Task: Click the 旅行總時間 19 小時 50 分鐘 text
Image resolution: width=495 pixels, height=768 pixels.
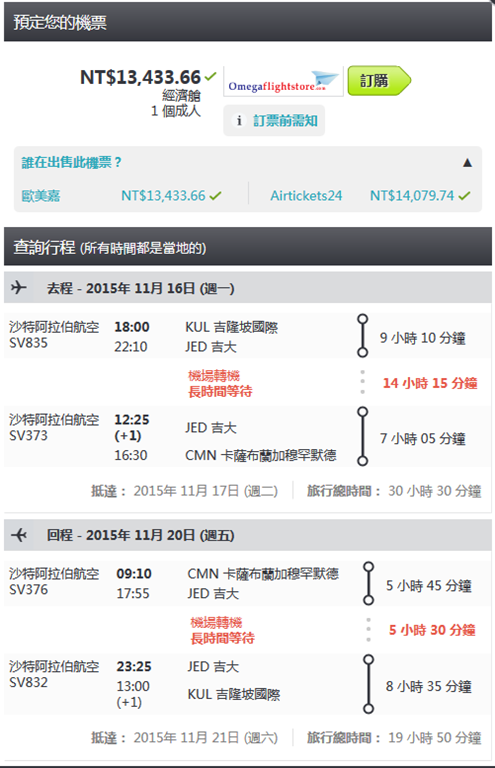Action: [394, 738]
